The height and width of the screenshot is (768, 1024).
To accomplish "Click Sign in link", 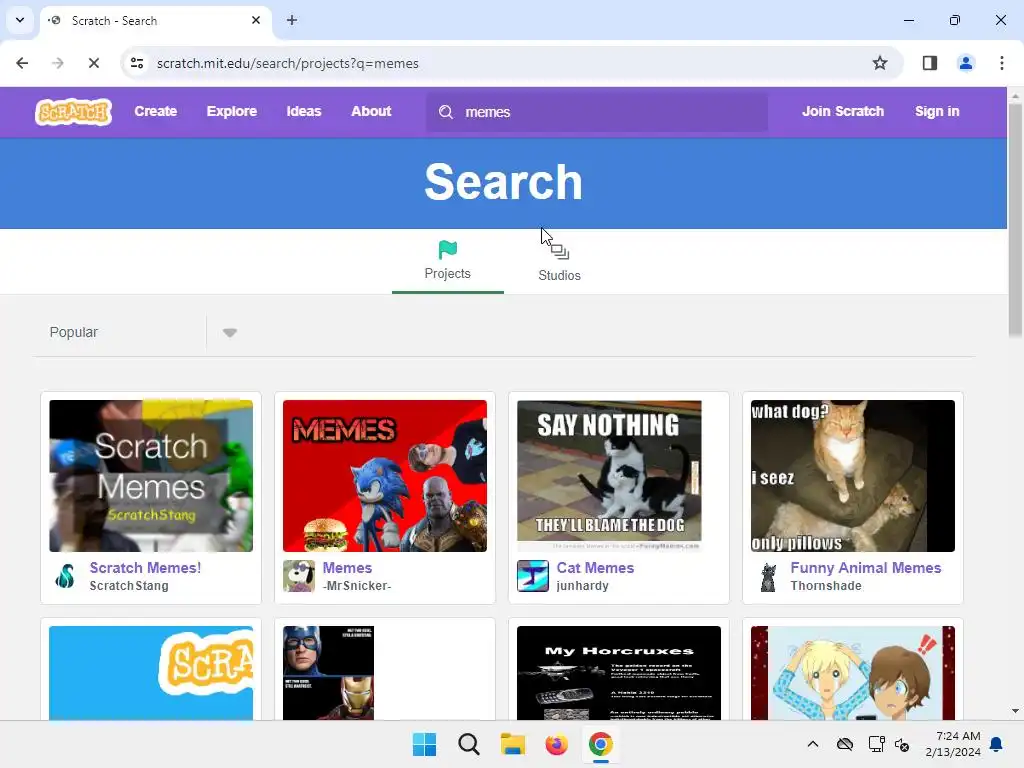I will pyautogui.click(x=937, y=112).
